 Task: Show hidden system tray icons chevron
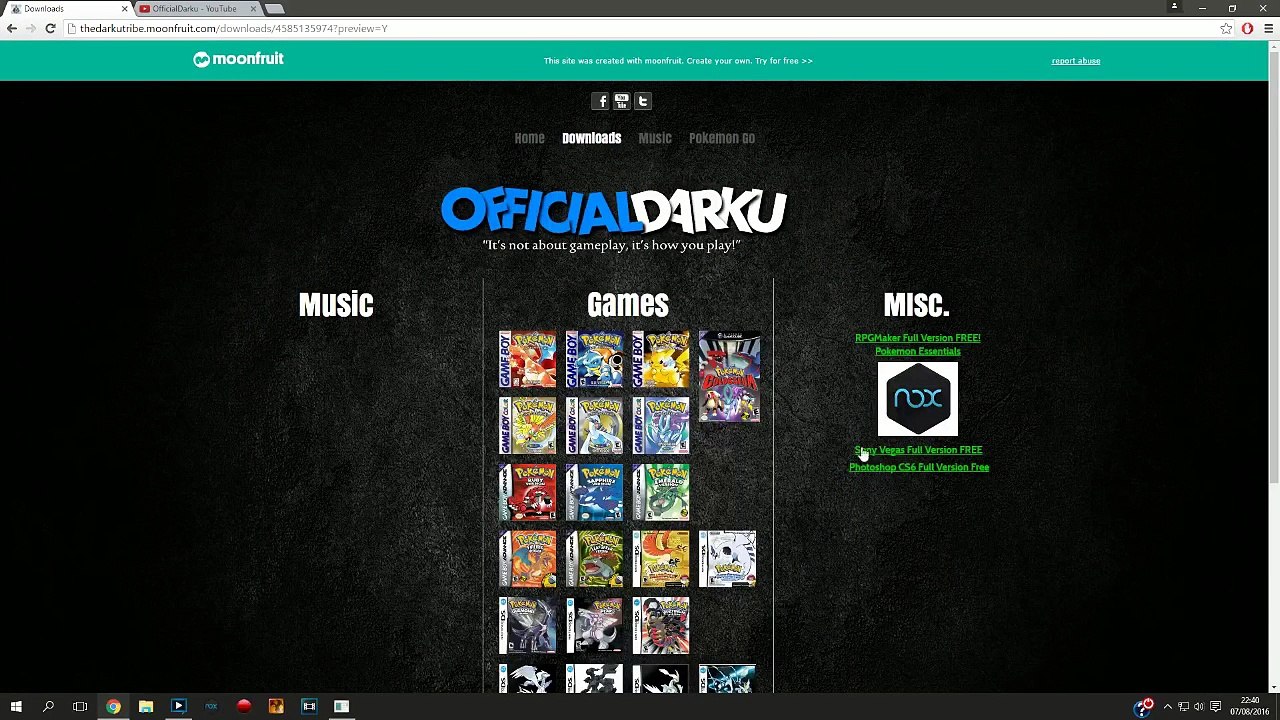1167,707
